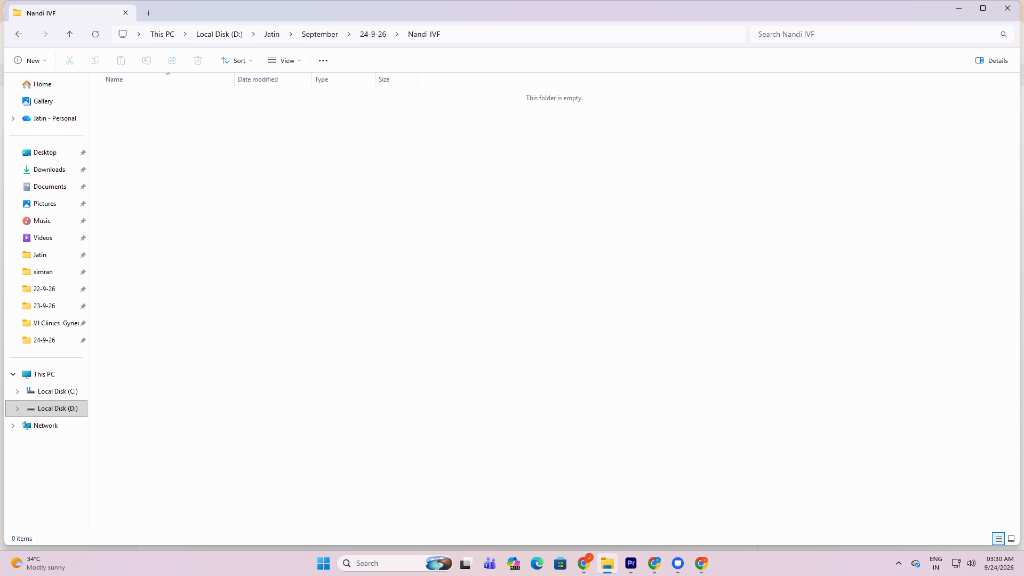Expand the Local Disk (C:) tree node
Viewport: 1024px width, 576px height.
(x=18, y=391)
